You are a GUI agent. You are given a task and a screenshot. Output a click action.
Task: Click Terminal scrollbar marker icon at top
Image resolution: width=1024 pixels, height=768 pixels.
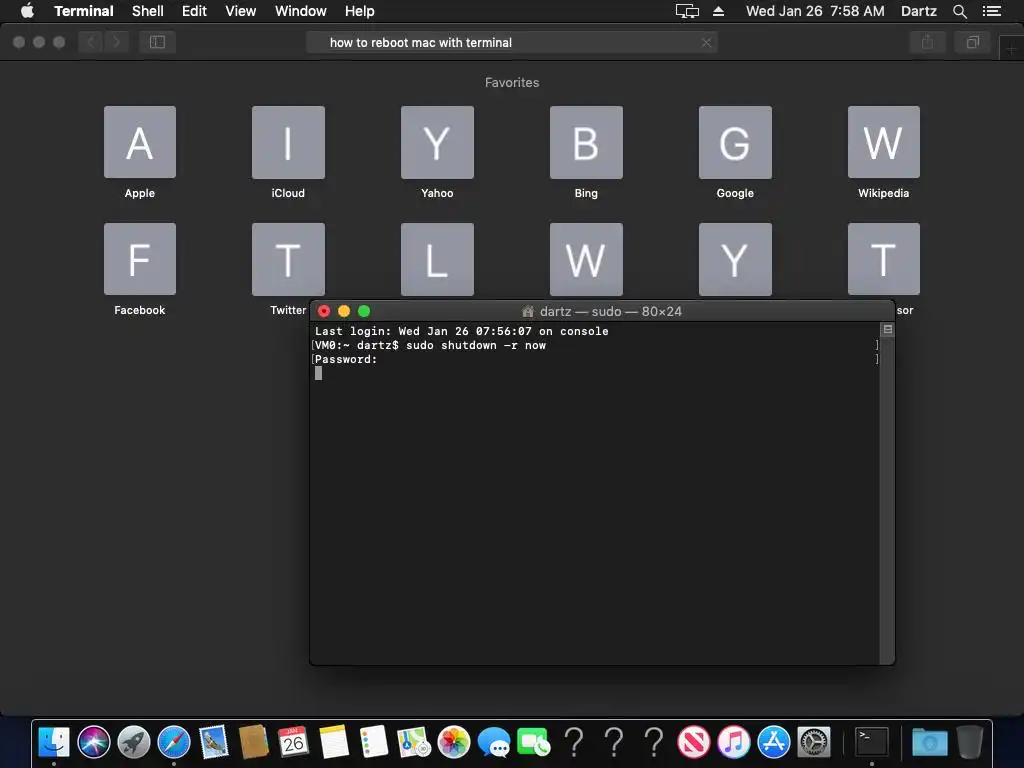click(888, 329)
